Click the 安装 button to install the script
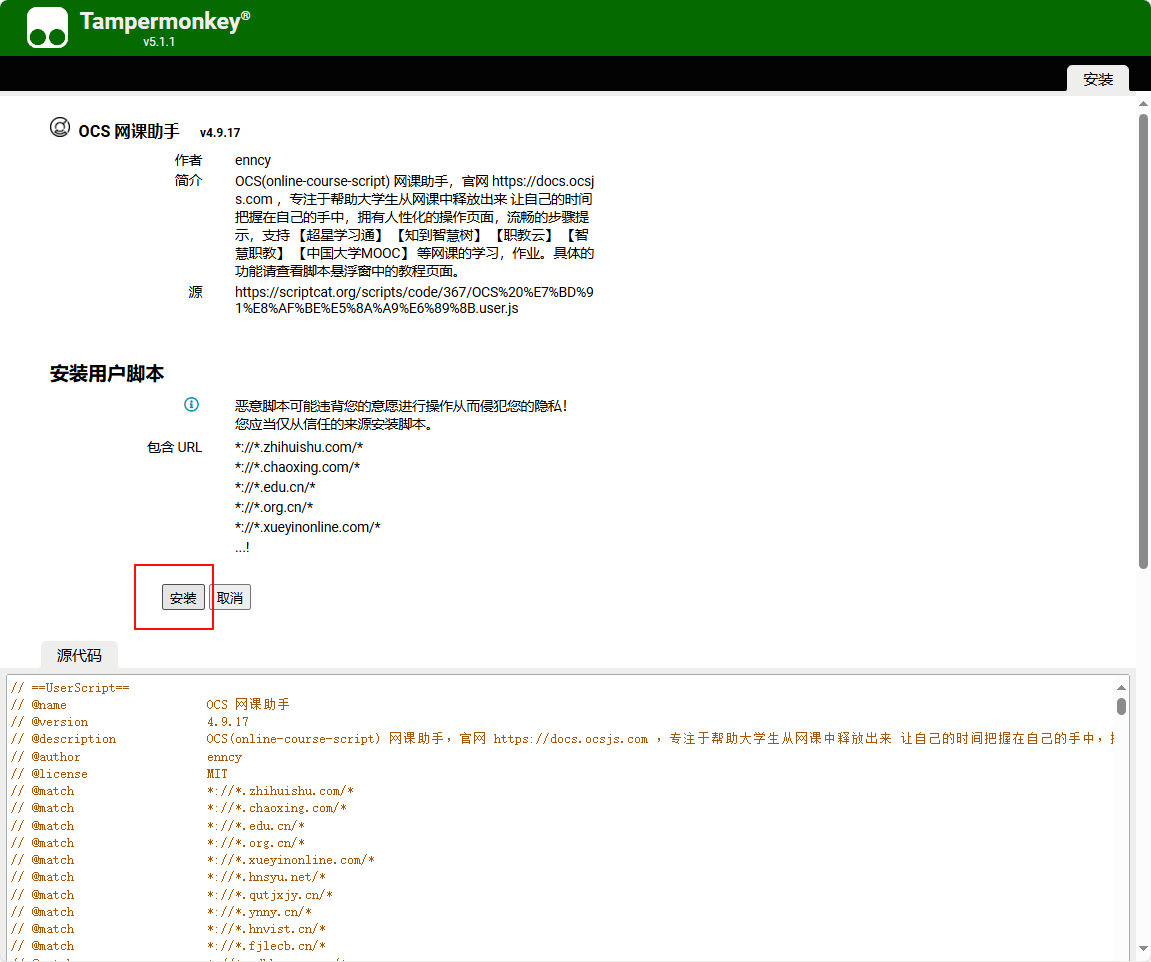 [183, 597]
